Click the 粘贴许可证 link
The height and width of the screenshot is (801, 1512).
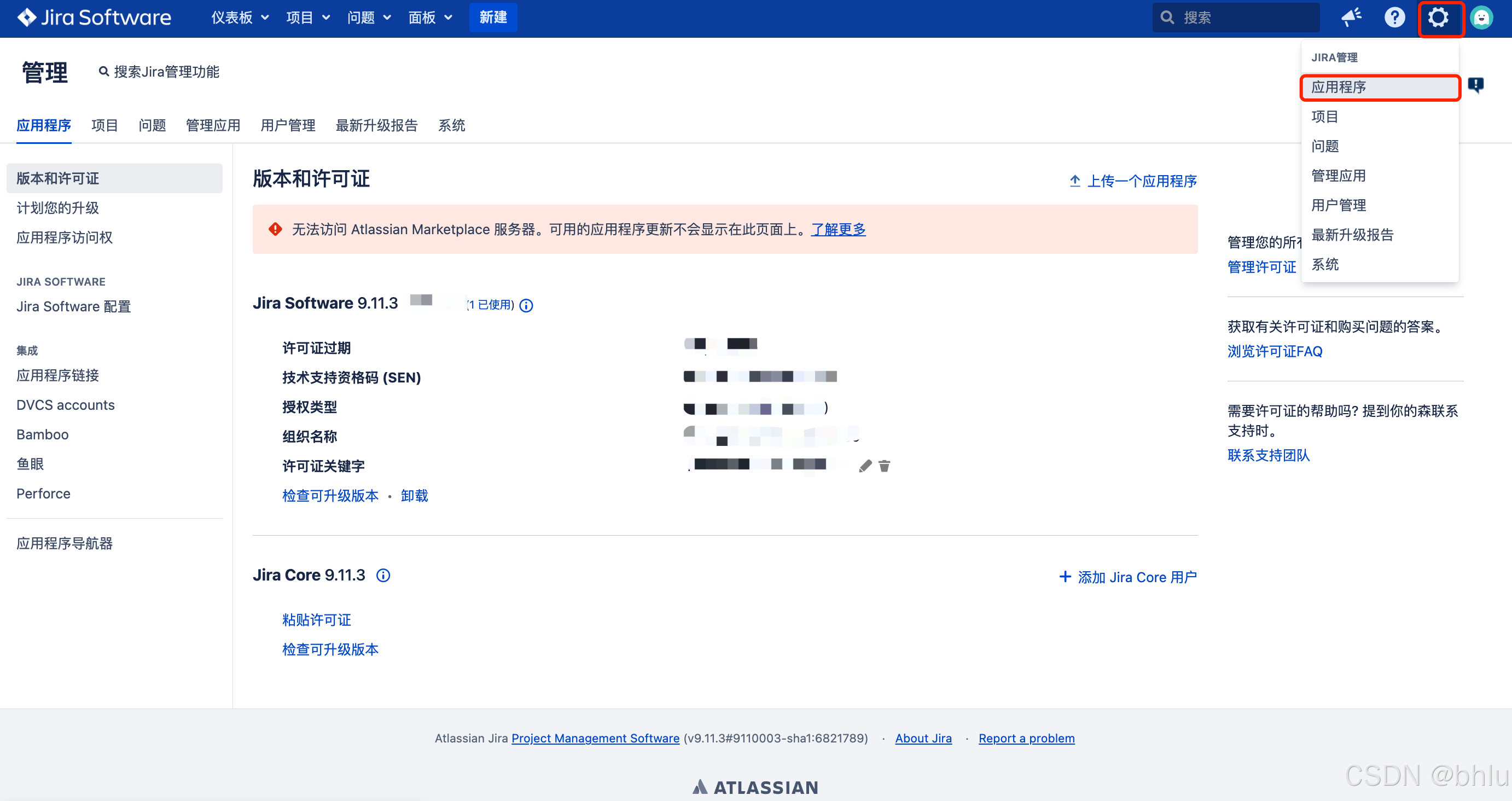coord(316,620)
